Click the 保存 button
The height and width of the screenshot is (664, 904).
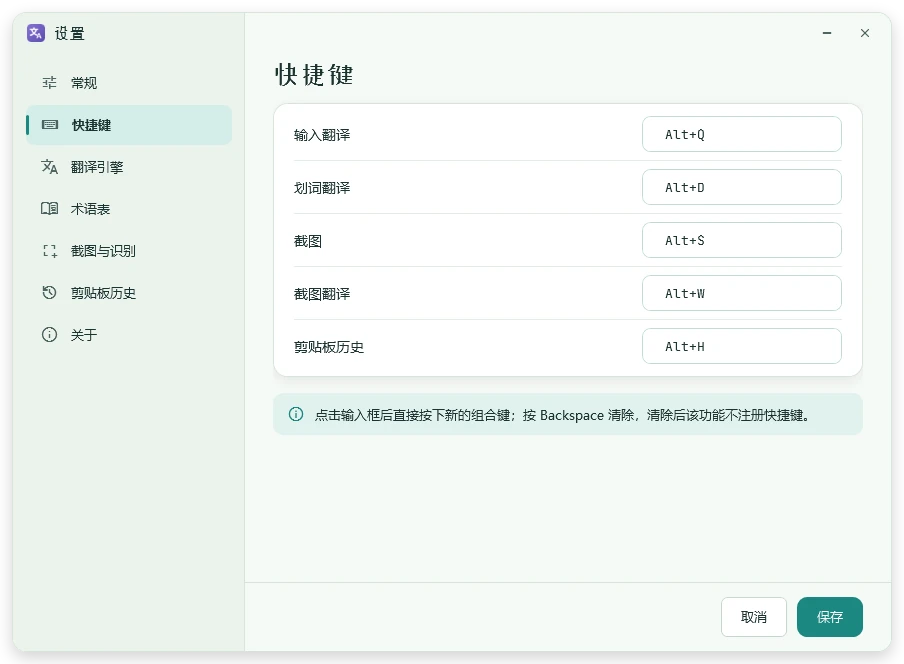pos(830,617)
